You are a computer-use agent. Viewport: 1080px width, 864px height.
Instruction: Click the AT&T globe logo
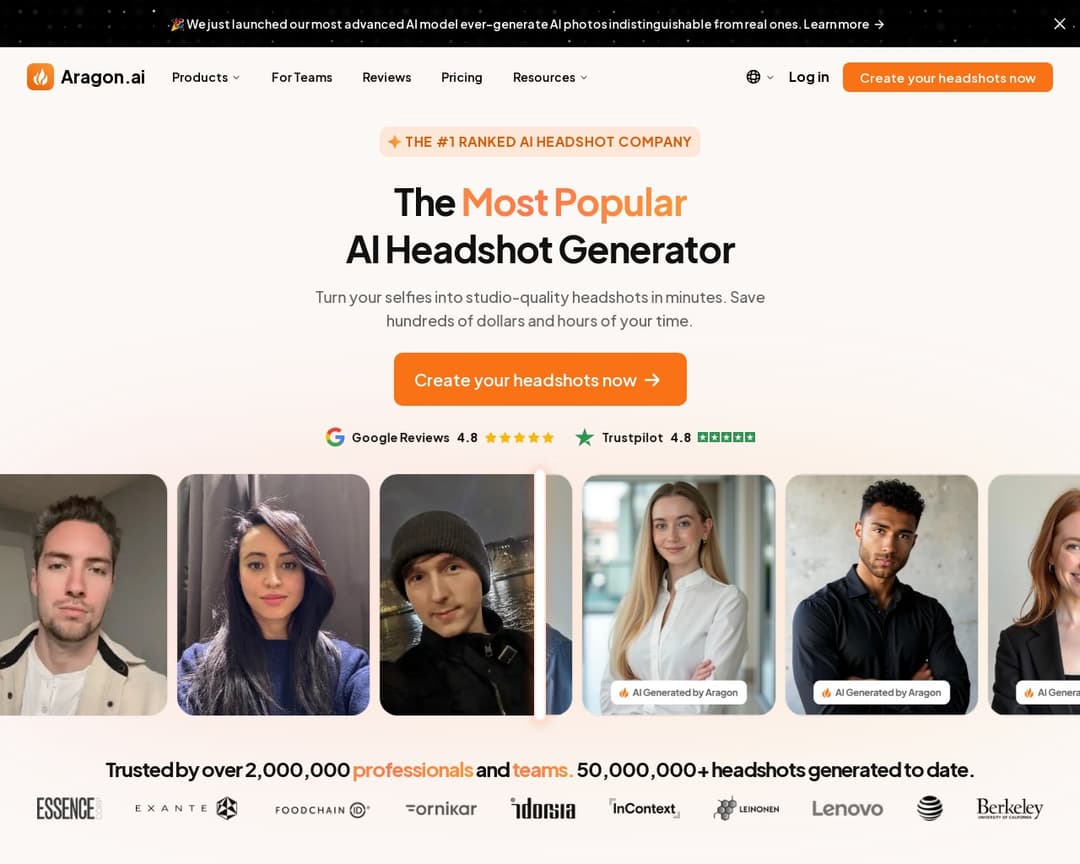(x=930, y=808)
